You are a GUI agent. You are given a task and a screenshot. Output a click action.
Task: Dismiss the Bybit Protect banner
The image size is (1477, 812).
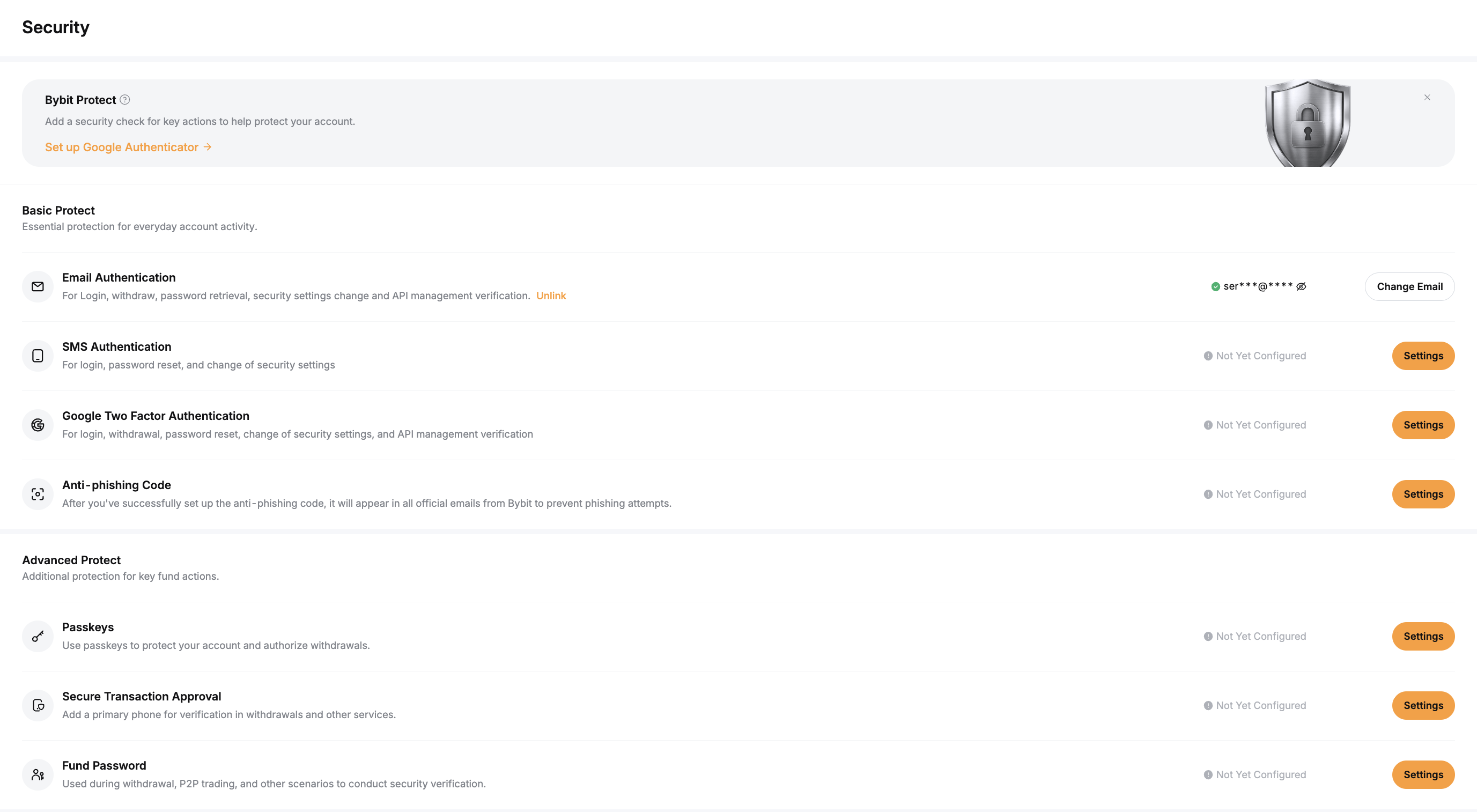pos(1427,98)
